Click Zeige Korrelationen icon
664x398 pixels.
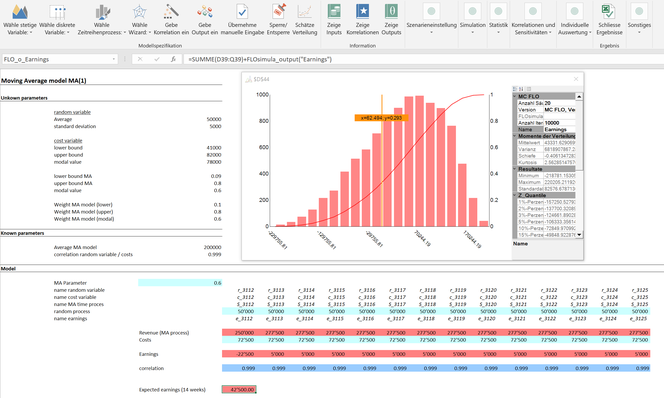(362, 12)
